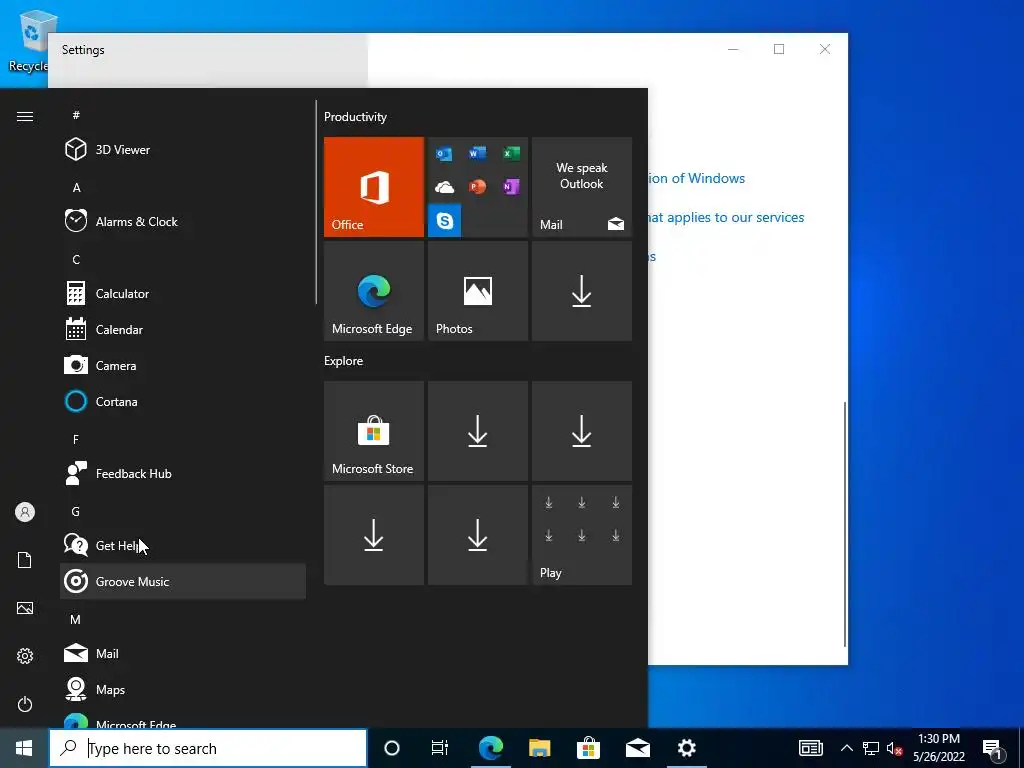1024x768 pixels.
Task: Click the Power button in Start sidebar
Action: tap(25, 704)
